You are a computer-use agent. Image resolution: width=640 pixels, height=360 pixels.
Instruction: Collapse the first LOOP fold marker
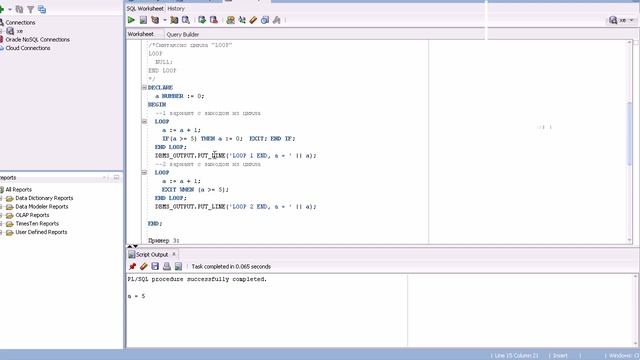pos(144,121)
